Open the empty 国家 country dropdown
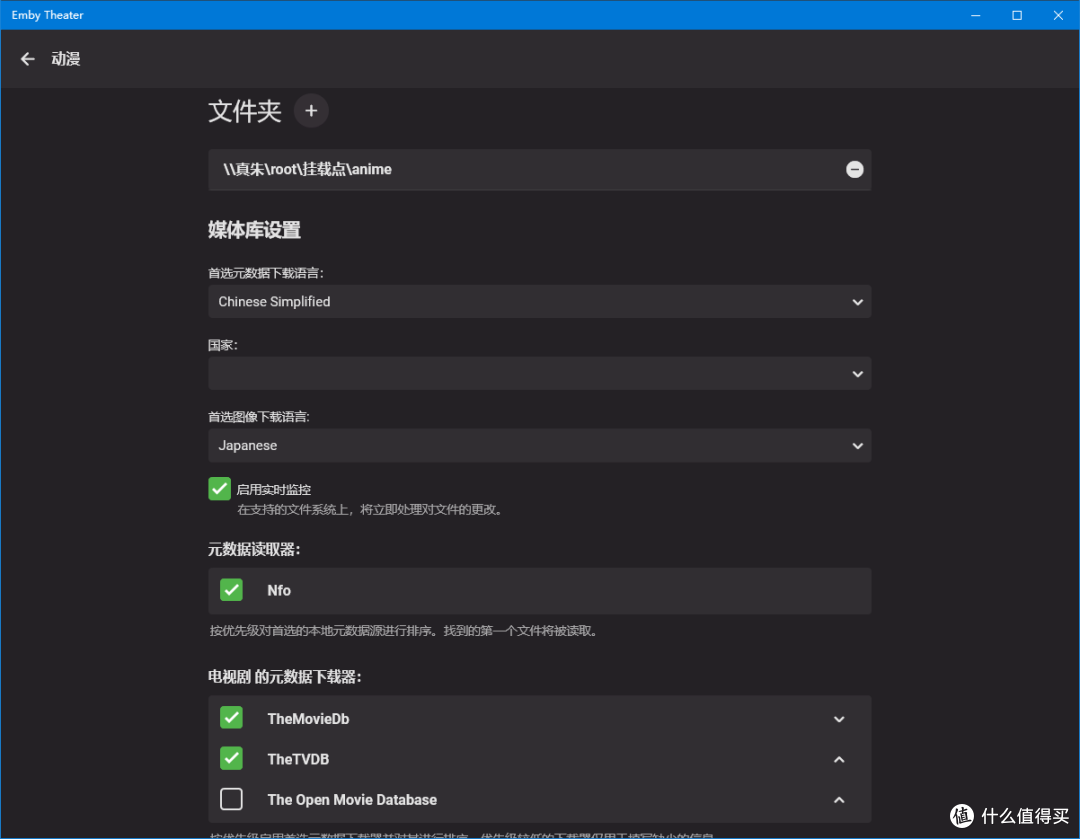This screenshot has height=839, width=1080. pyautogui.click(x=539, y=373)
